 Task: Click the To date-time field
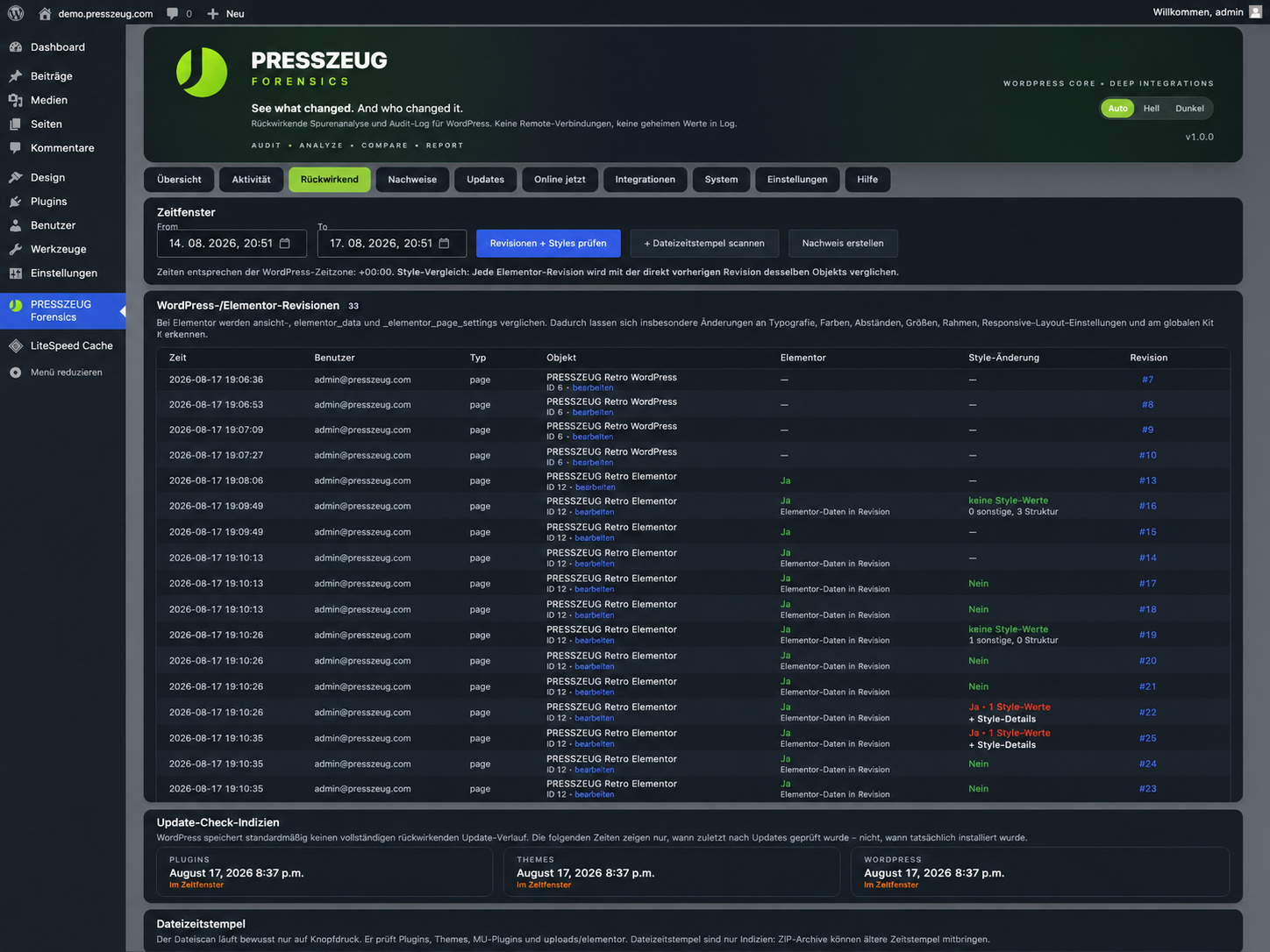tap(391, 244)
